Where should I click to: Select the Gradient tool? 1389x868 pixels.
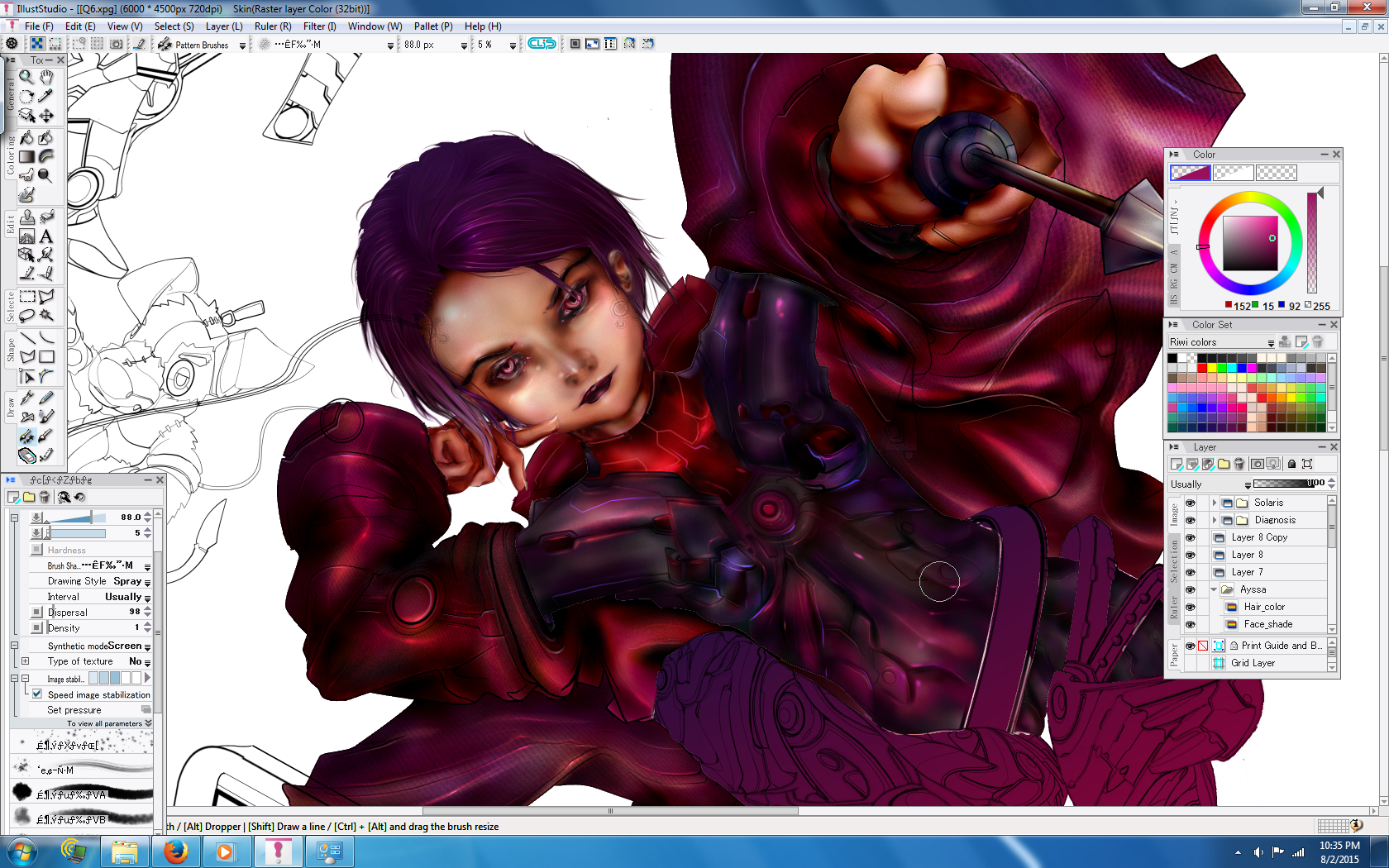[x=26, y=156]
